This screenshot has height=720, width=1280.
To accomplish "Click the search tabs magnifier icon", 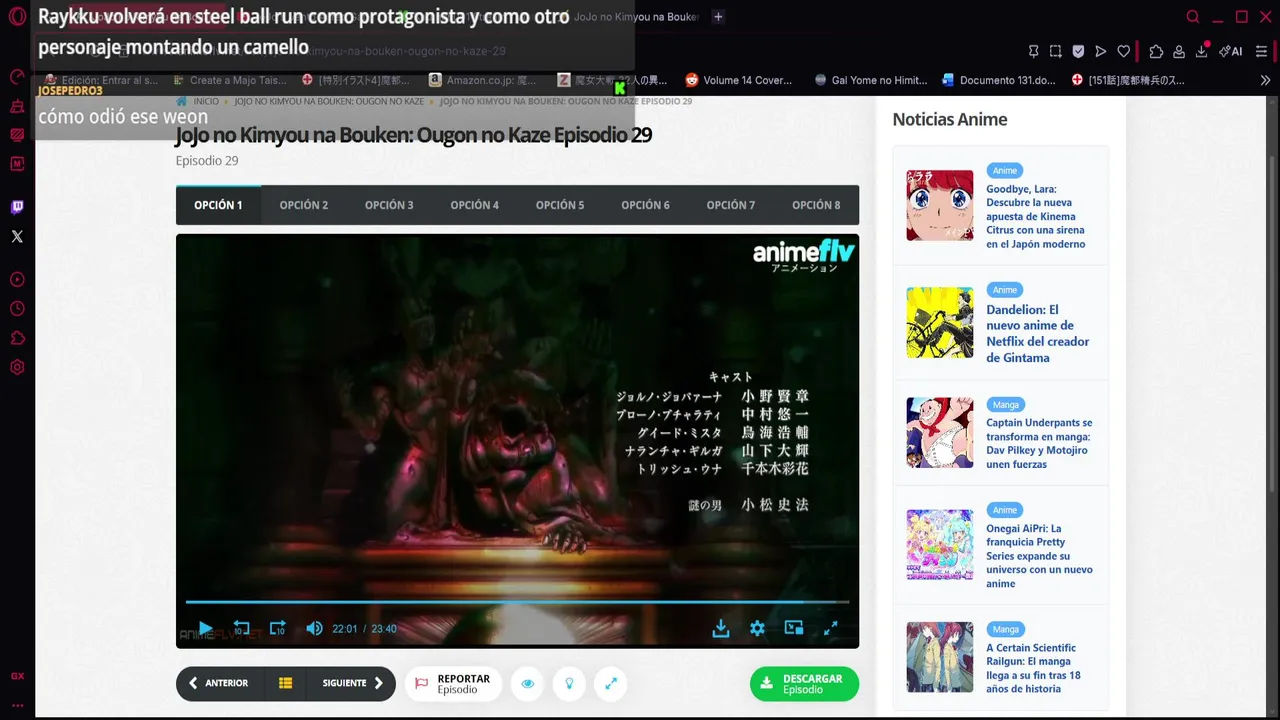I will pos(1193,17).
